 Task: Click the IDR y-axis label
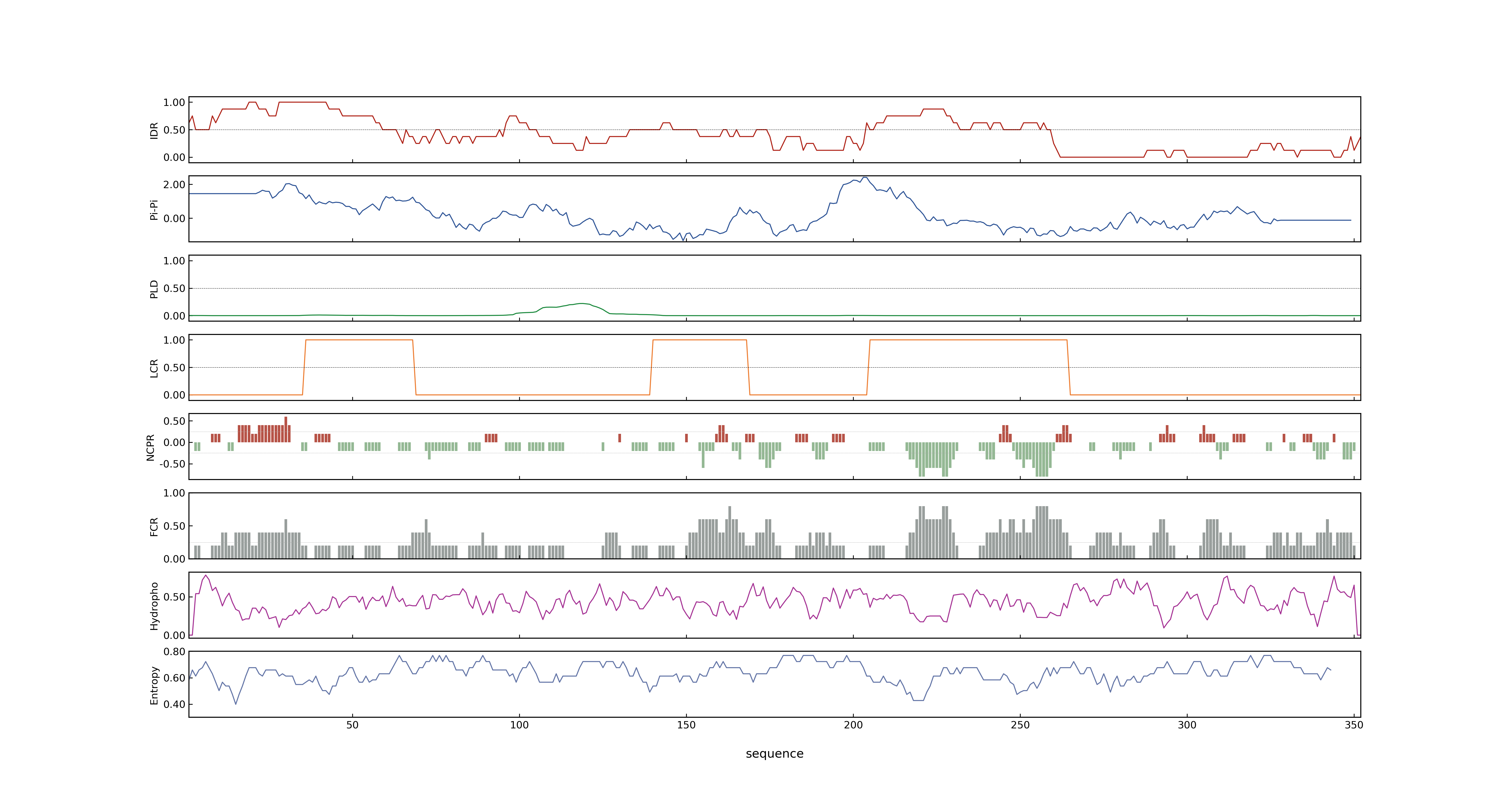coord(154,130)
